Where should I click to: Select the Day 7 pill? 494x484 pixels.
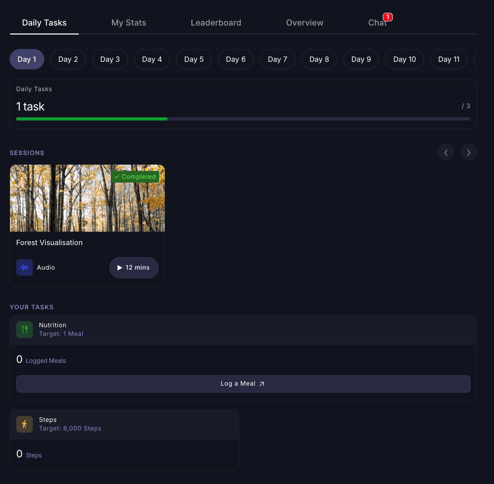tap(277, 59)
